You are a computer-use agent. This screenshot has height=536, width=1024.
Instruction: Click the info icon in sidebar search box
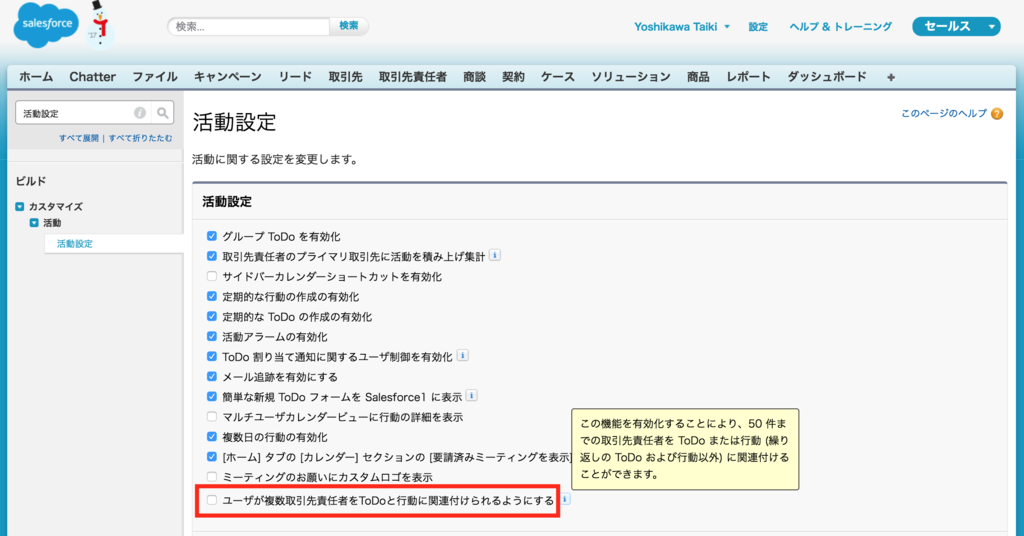coord(140,113)
